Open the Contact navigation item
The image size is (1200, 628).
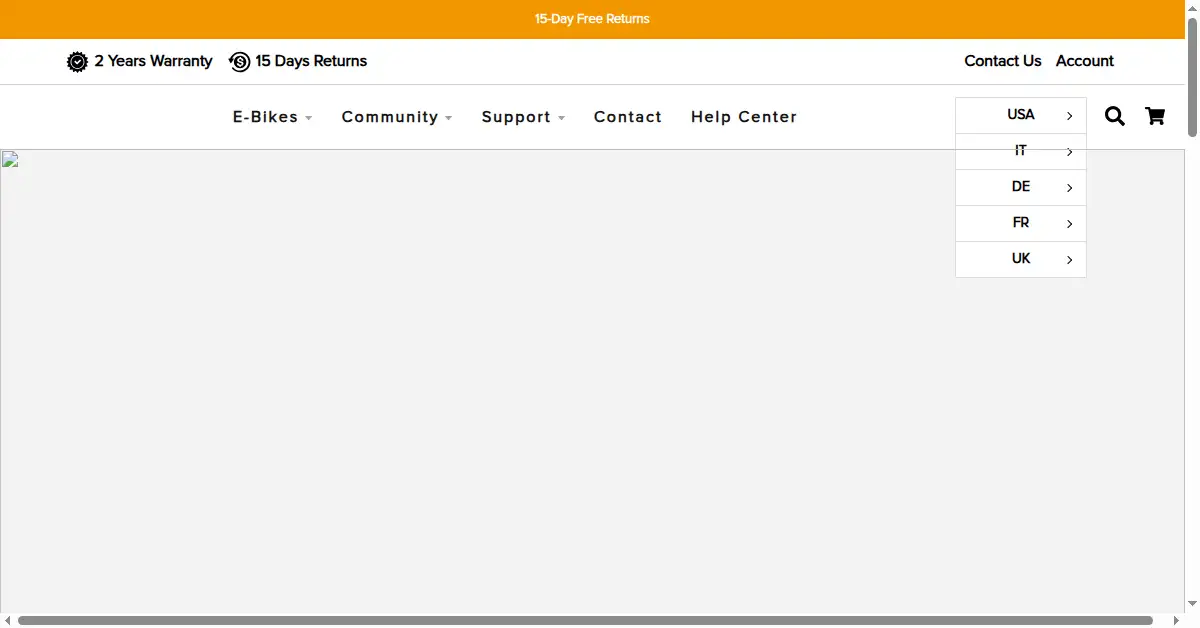pyautogui.click(x=628, y=117)
